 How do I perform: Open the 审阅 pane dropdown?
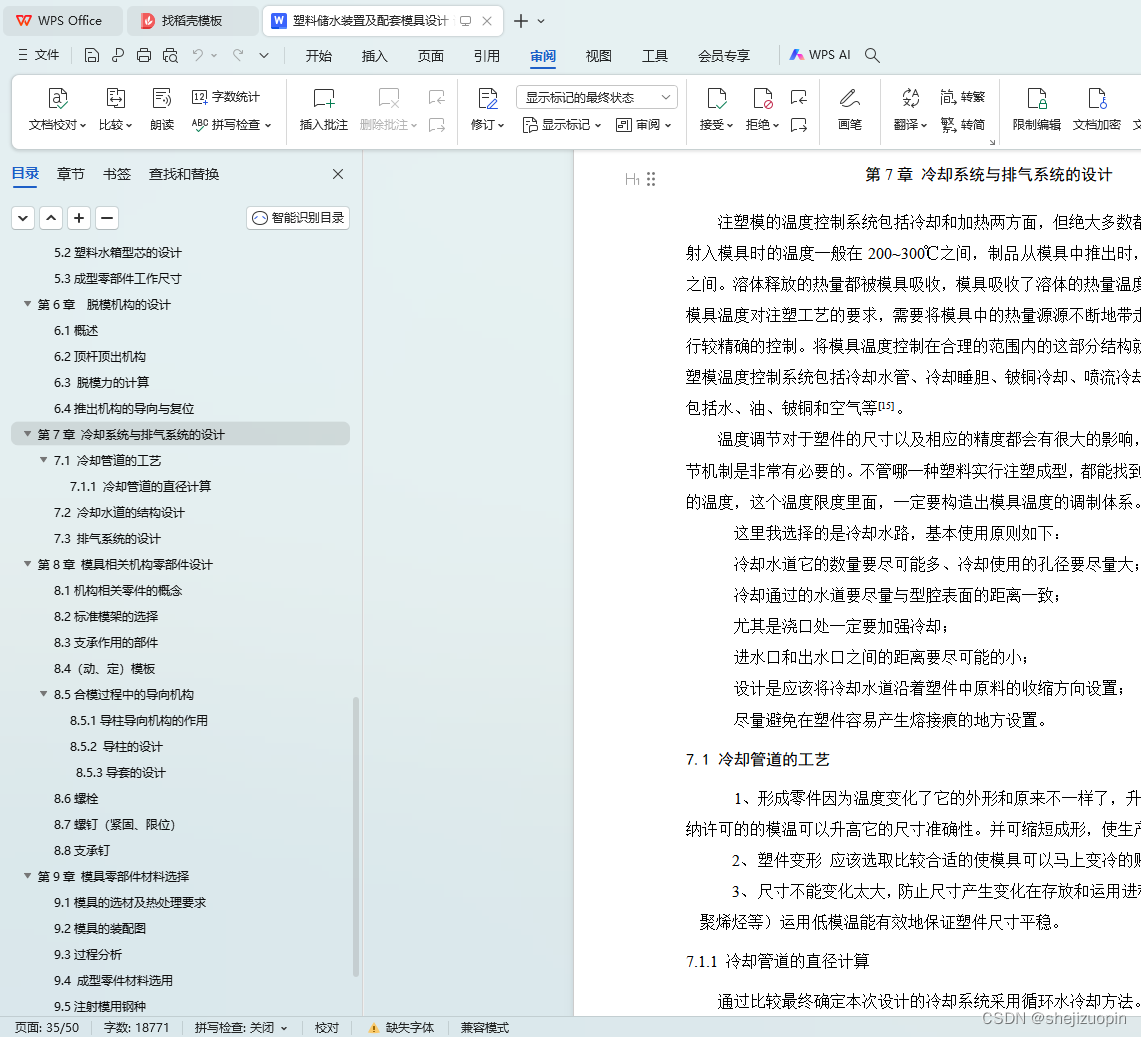[643, 124]
